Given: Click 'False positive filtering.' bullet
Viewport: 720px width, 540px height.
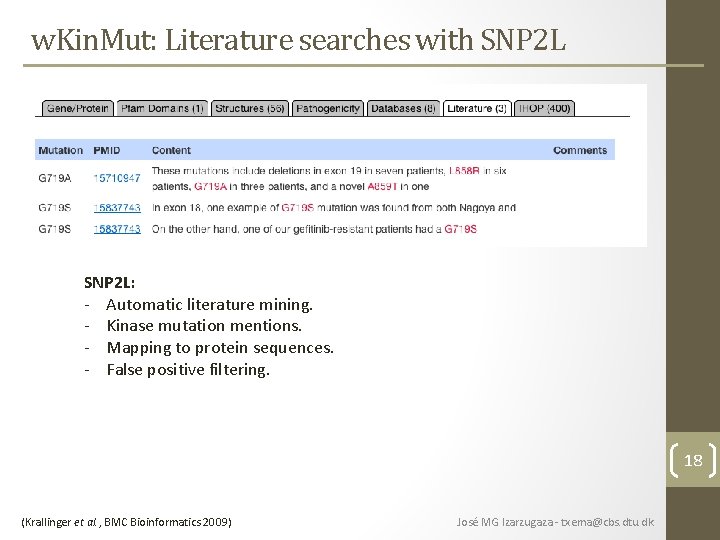Looking at the screenshot, I should [188, 370].
